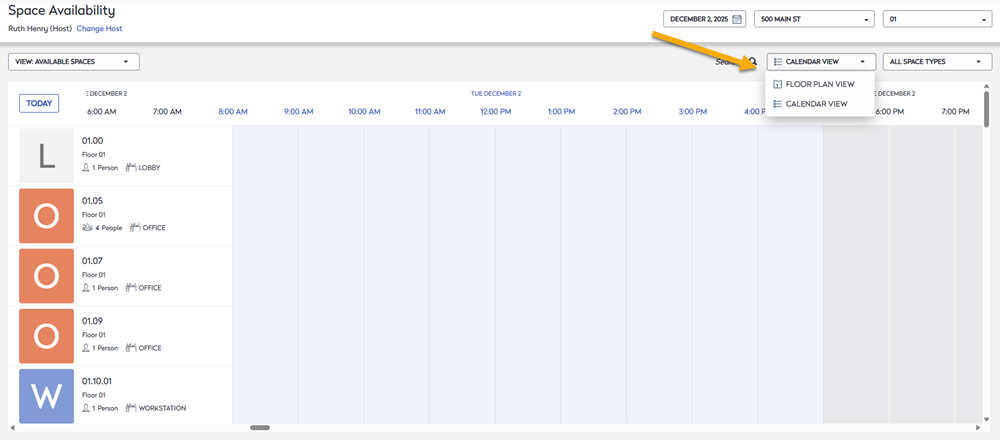This screenshot has width=1001, height=441.
Task: Click the Office type icon for 01.05
Action: click(135, 228)
